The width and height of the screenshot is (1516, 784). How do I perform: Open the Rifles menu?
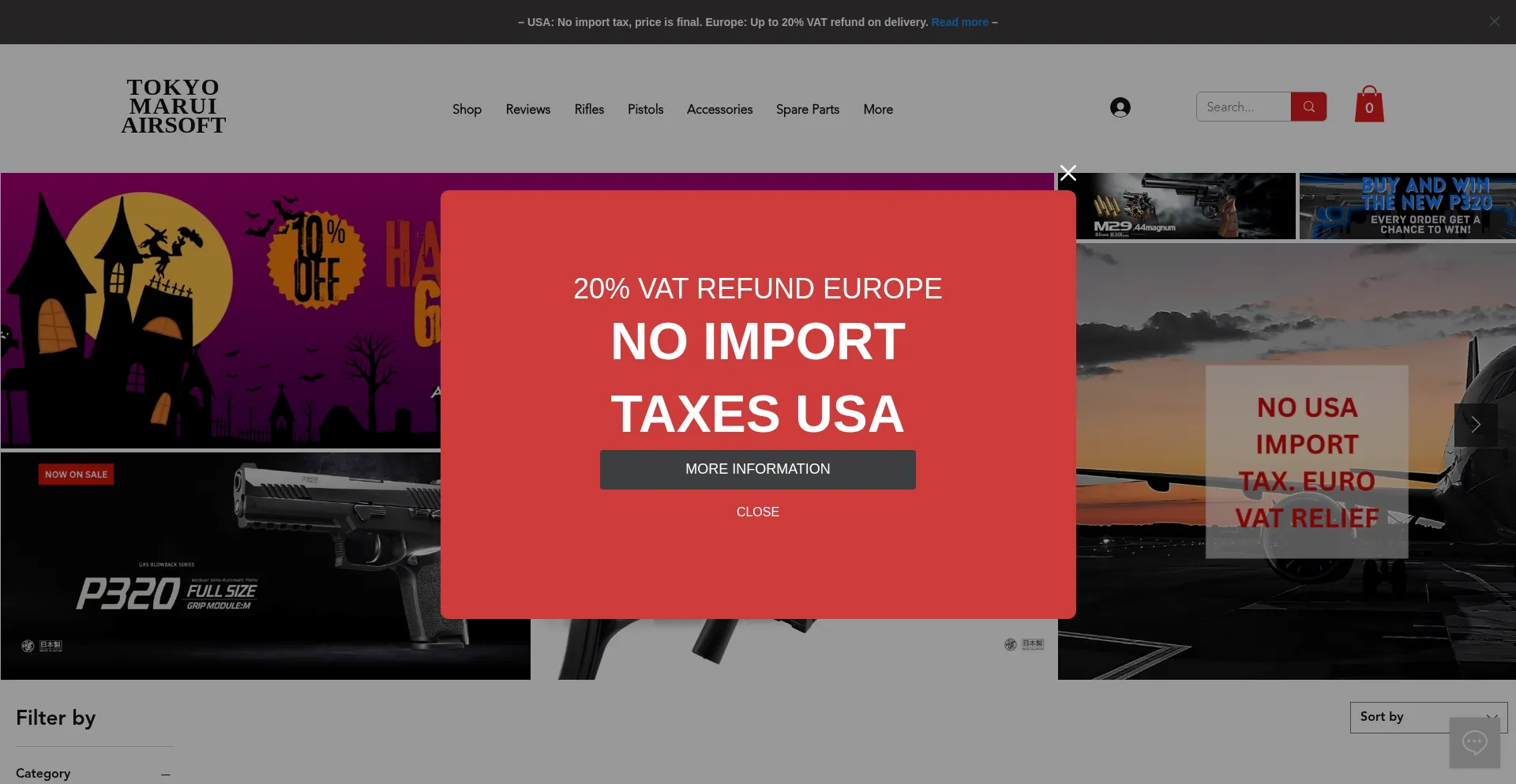pos(589,109)
